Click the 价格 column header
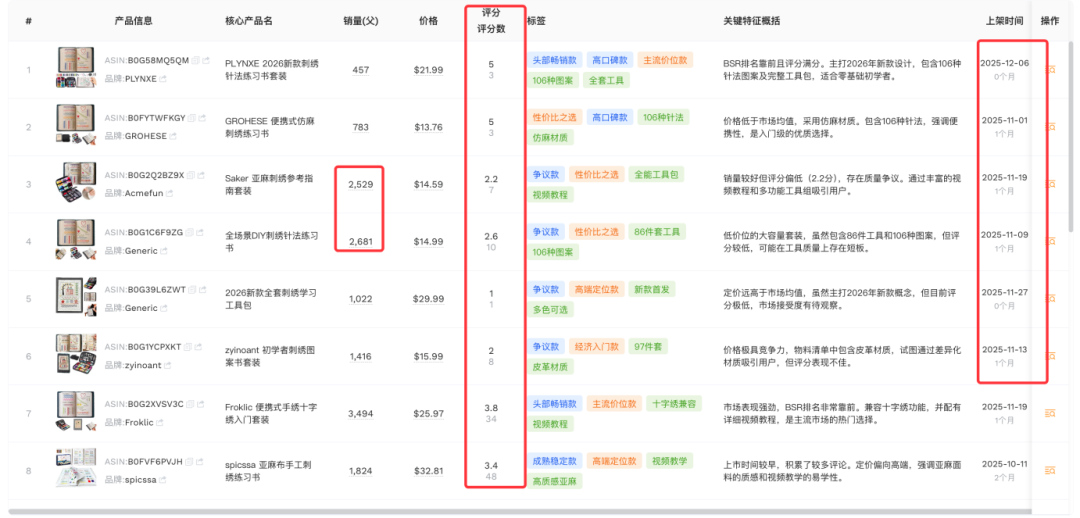Image resolution: width=1080 pixels, height=518 pixels. point(428,21)
